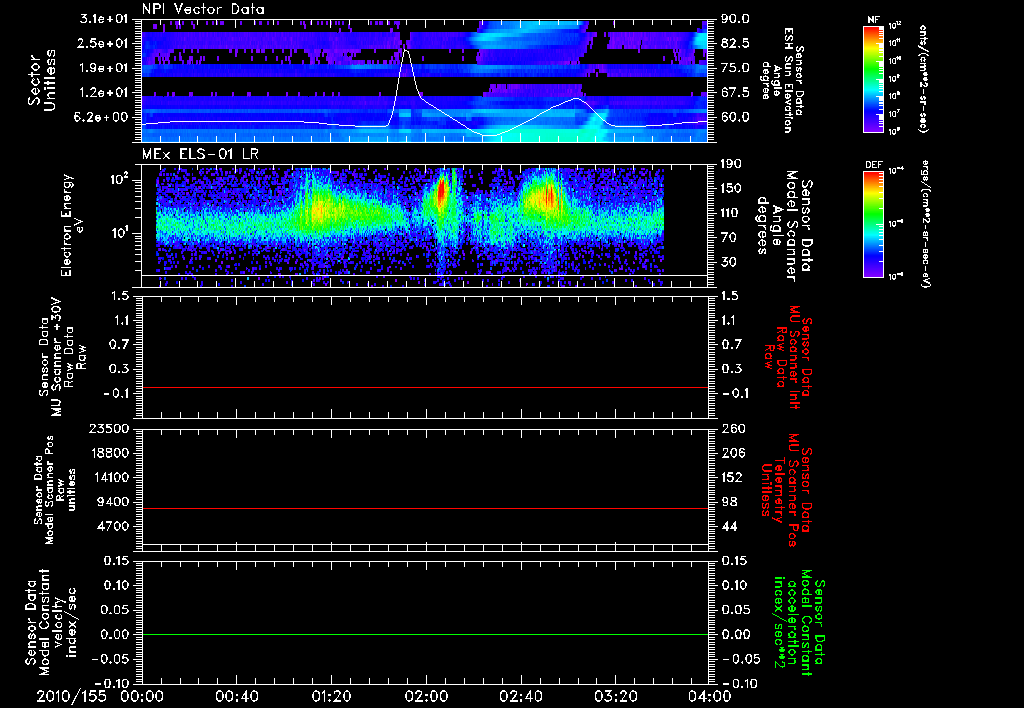Click the '67.5' sun elevation axis value
Viewport: 1024px width, 708px height.
(x=735, y=93)
